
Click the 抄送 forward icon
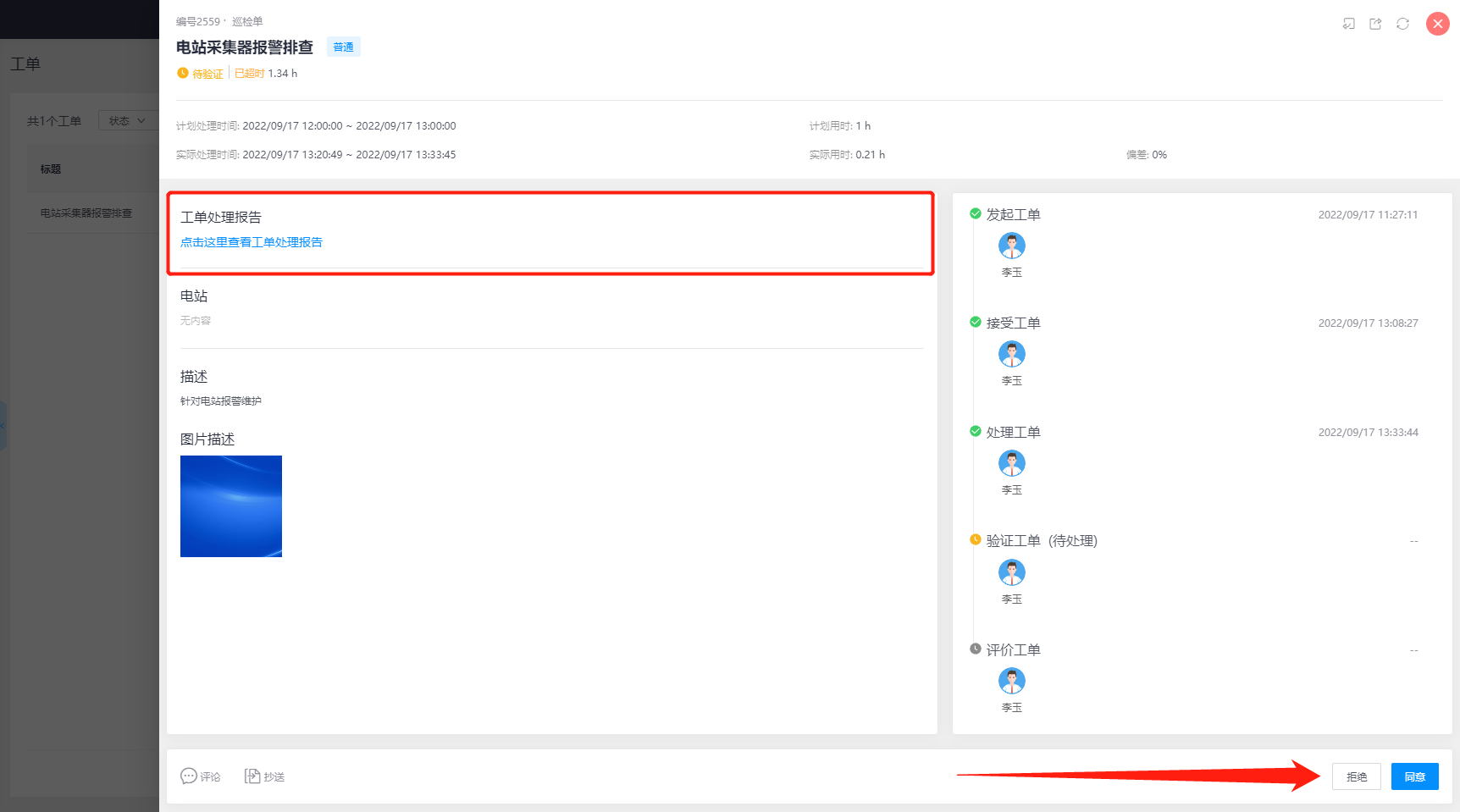pyautogui.click(x=252, y=776)
